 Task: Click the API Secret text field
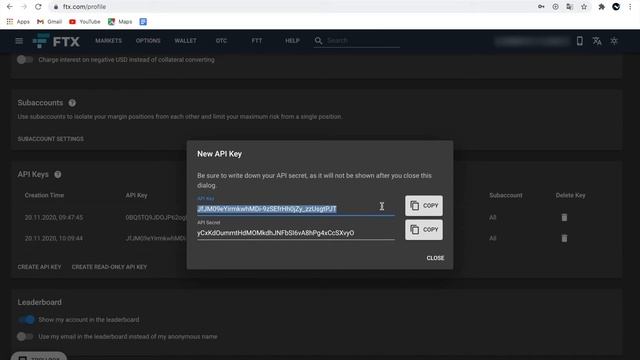click(296, 233)
